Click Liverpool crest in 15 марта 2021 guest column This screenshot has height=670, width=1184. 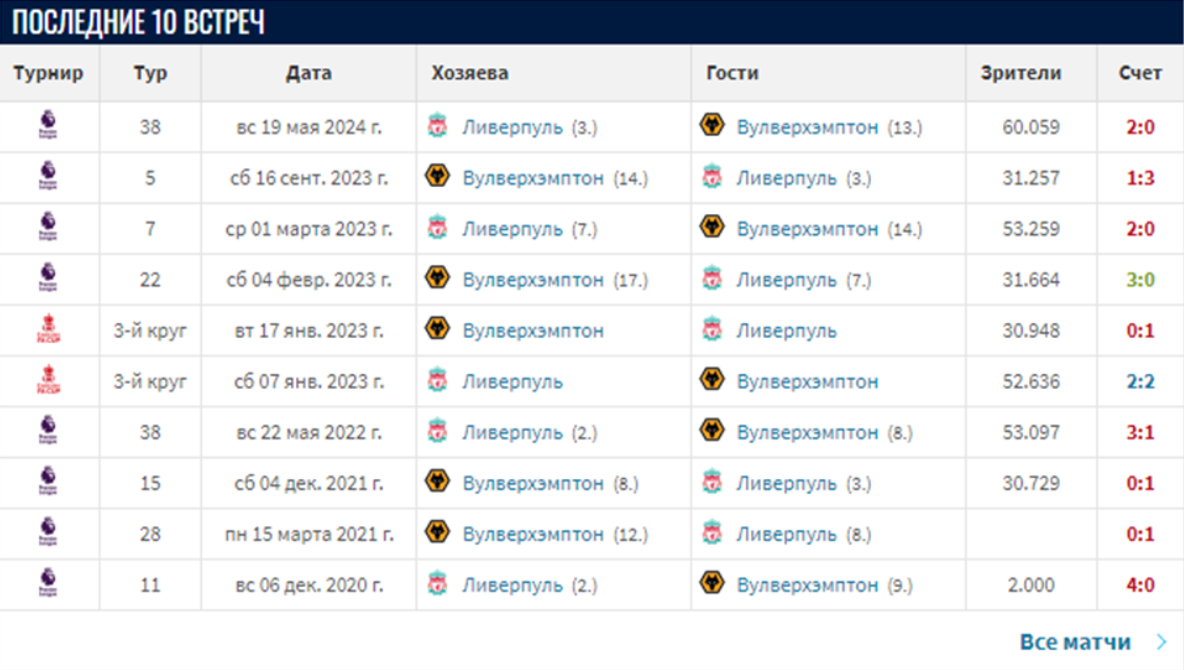(x=712, y=533)
